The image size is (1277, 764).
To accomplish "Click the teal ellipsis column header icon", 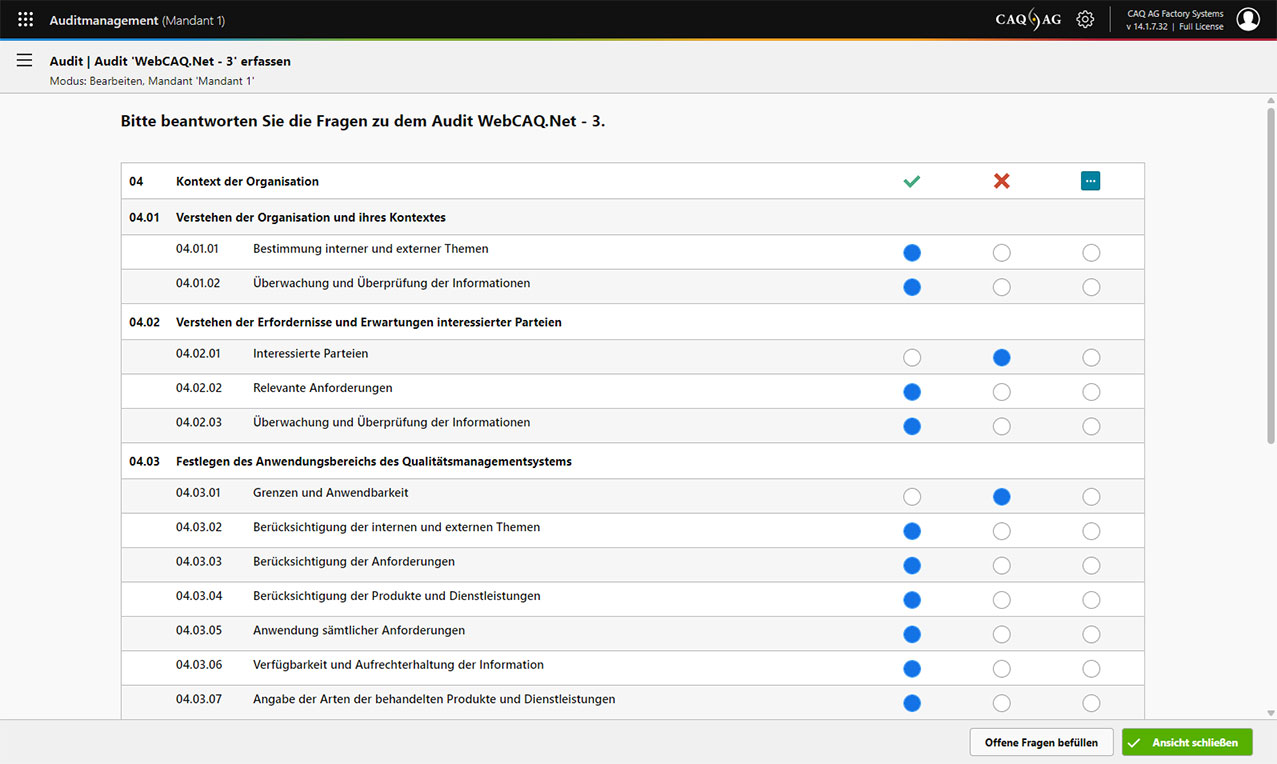I will click(x=1090, y=181).
